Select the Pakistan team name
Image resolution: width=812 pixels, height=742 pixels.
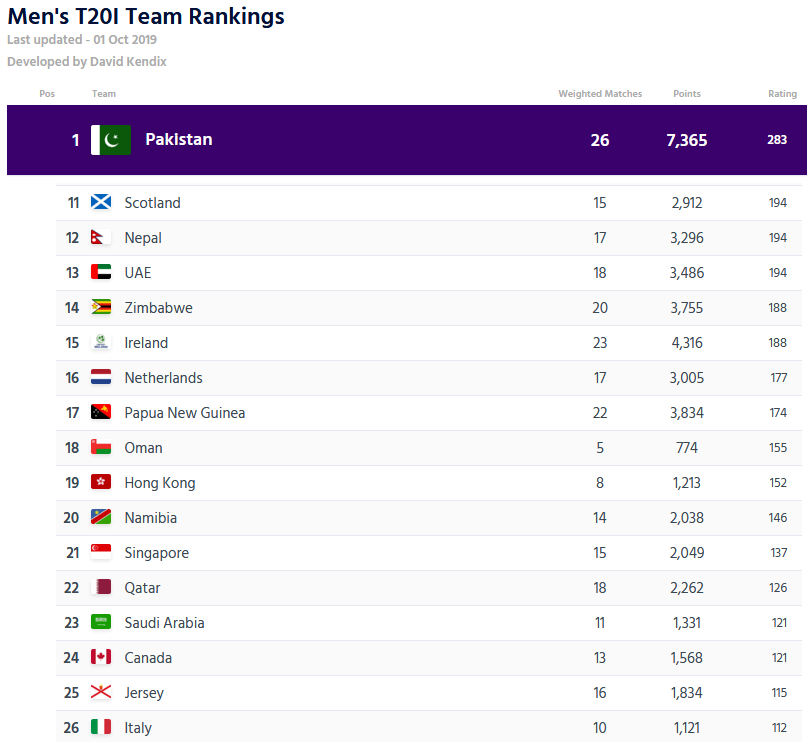(178, 140)
